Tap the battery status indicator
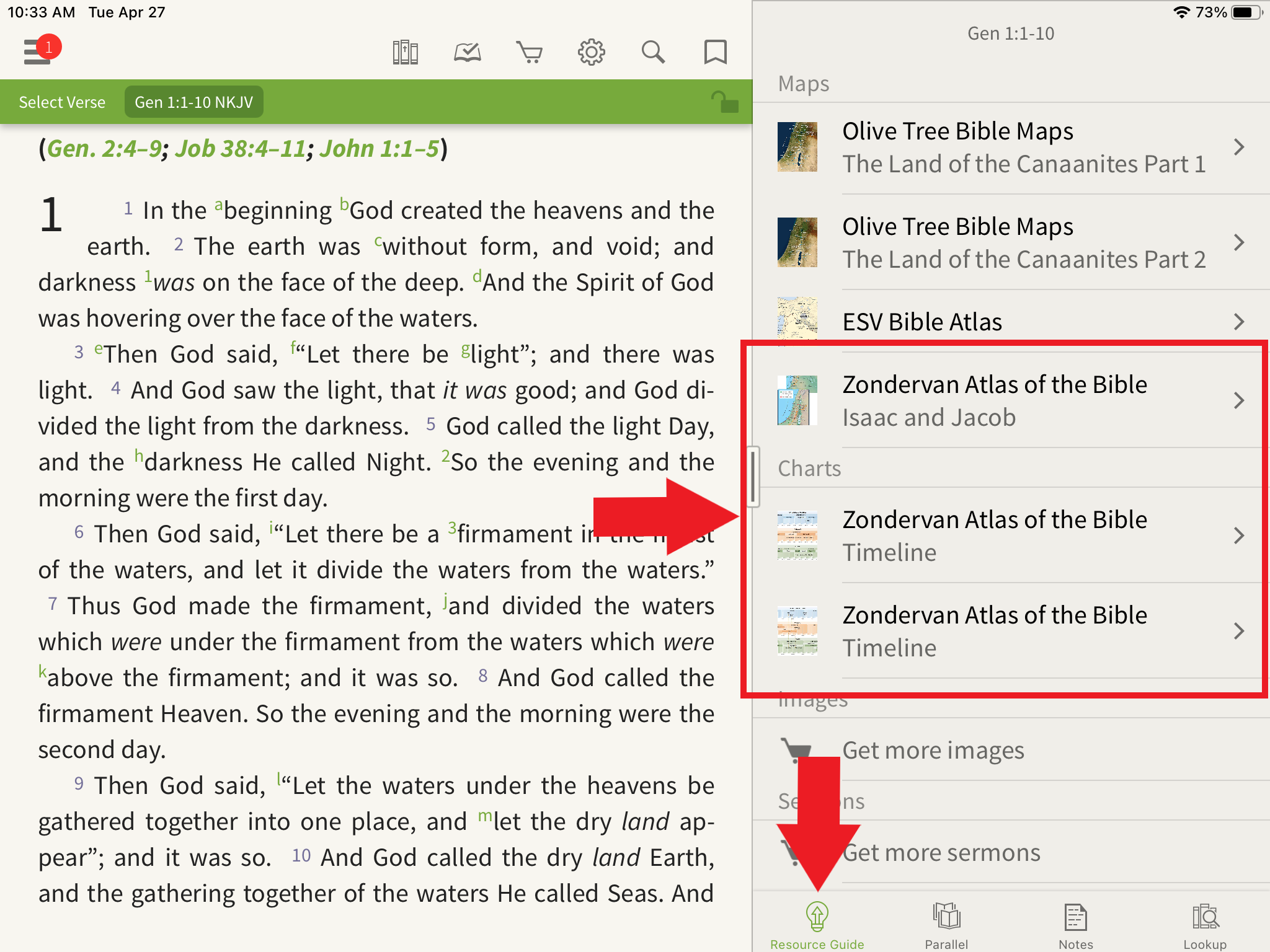This screenshot has width=1270, height=952. click(1246, 12)
